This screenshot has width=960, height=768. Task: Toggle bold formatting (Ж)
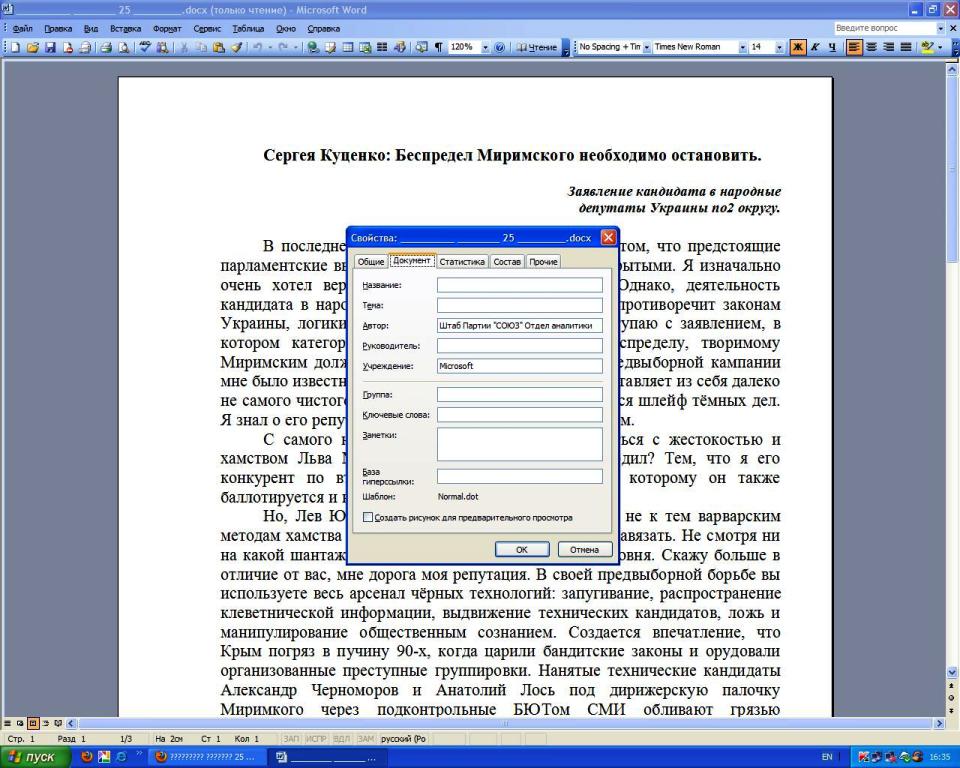click(x=798, y=47)
